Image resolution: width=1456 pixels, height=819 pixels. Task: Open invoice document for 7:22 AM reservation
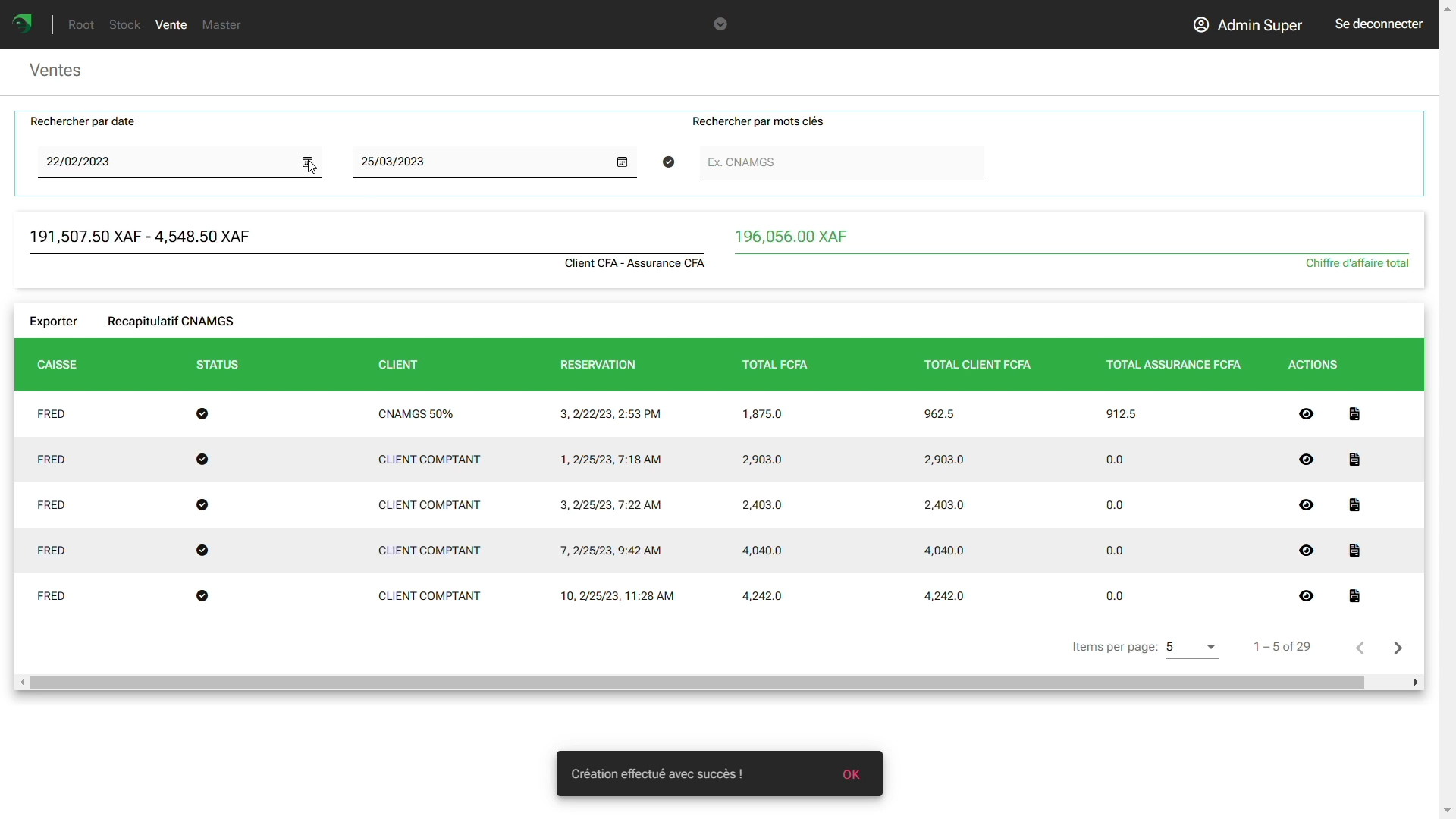[1354, 505]
